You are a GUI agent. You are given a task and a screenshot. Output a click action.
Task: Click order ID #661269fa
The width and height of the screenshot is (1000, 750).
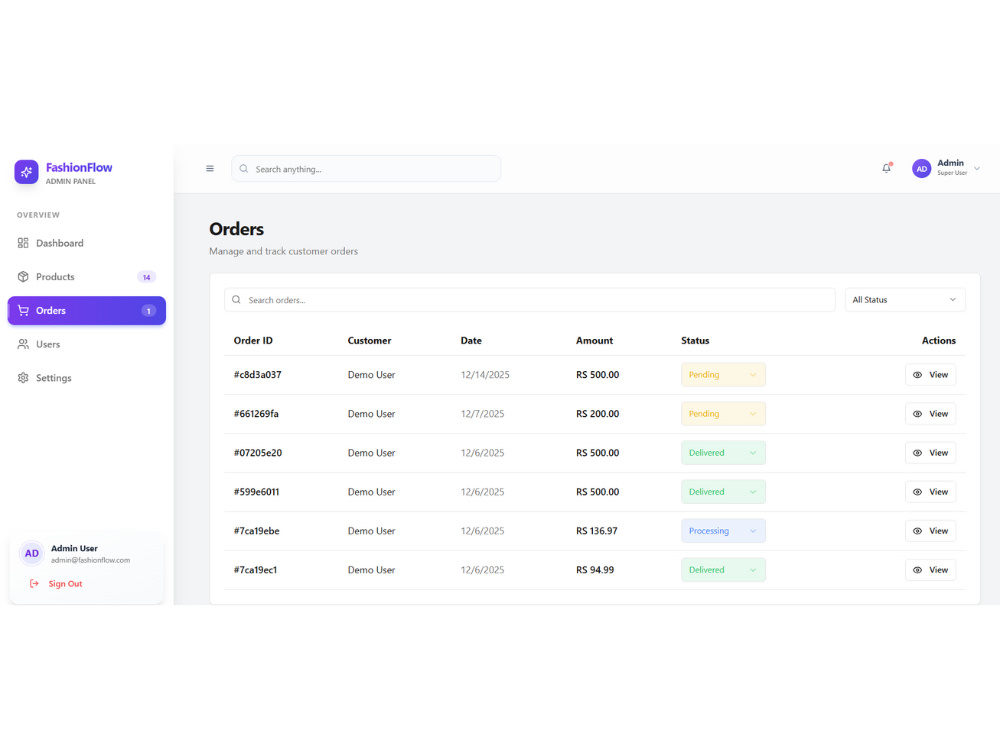256,414
